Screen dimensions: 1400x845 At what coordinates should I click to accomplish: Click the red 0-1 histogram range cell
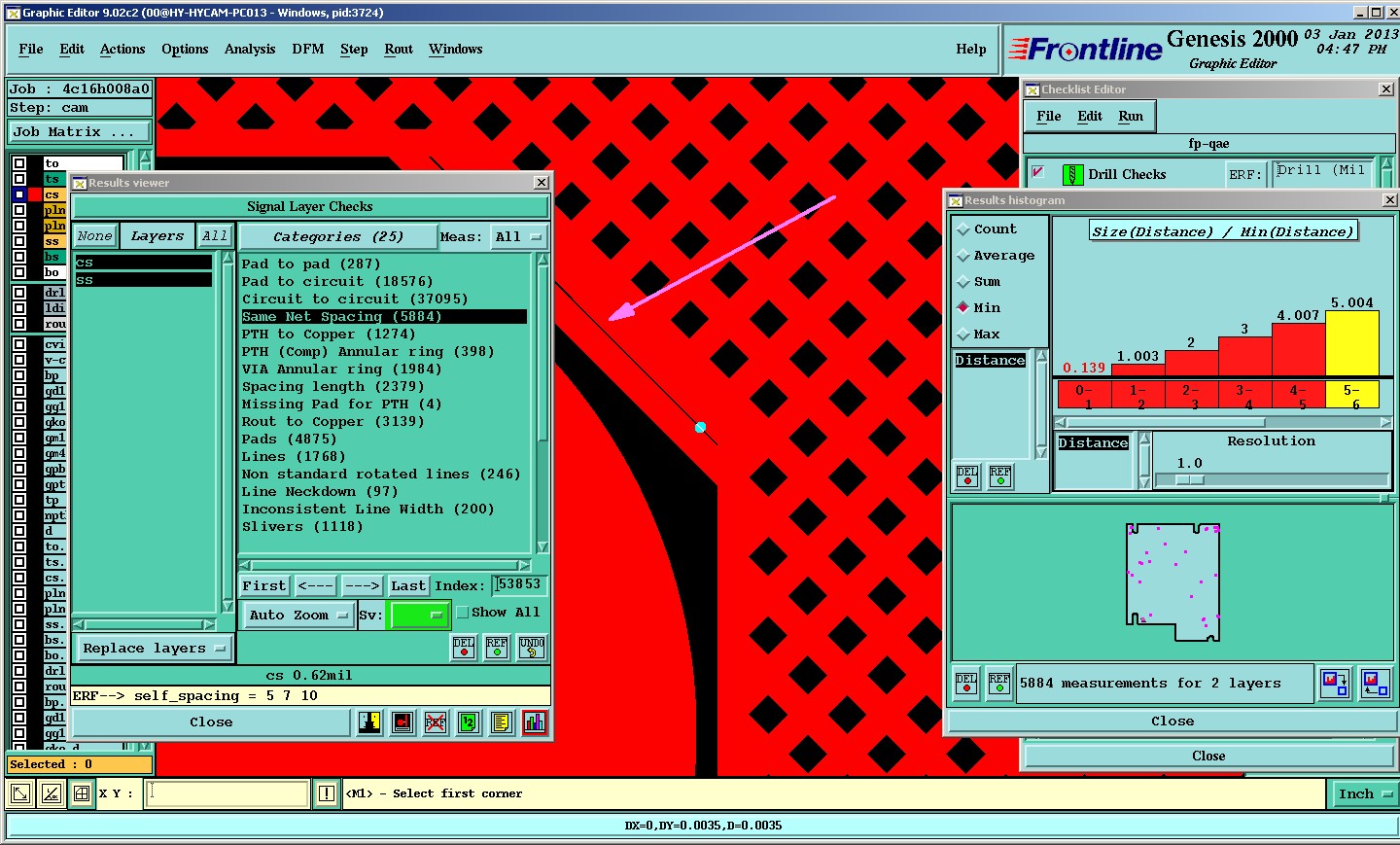(x=1084, y=395)
